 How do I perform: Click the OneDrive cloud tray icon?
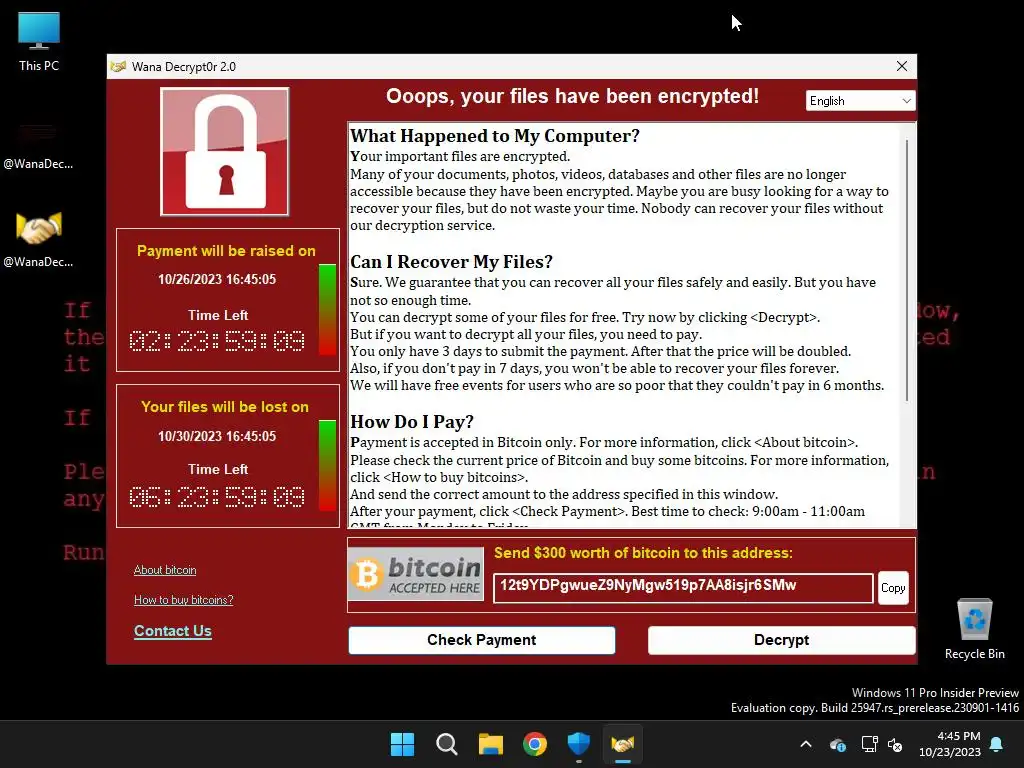coord(838,744)
